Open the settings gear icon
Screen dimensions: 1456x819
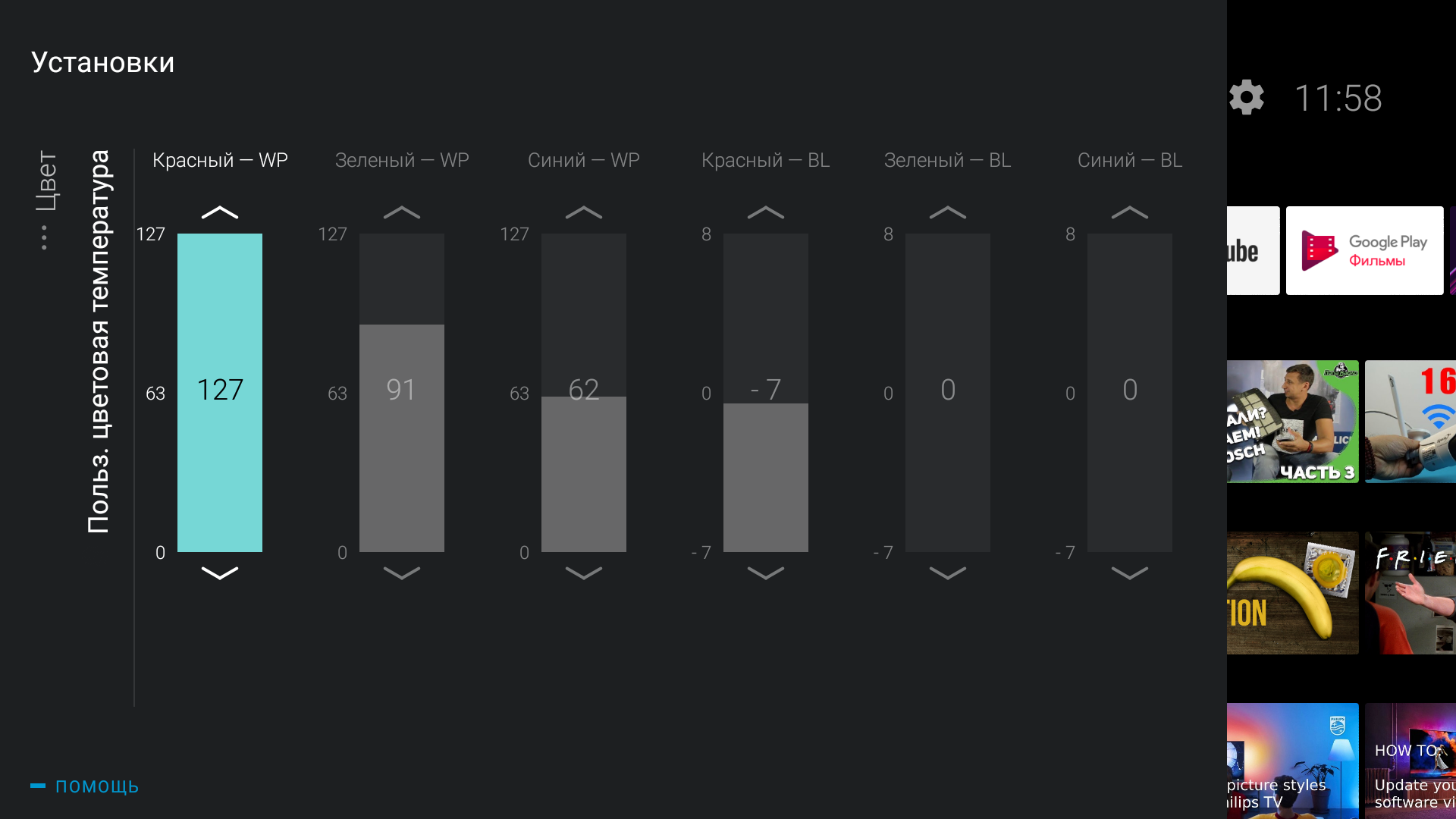point(1246,98)
